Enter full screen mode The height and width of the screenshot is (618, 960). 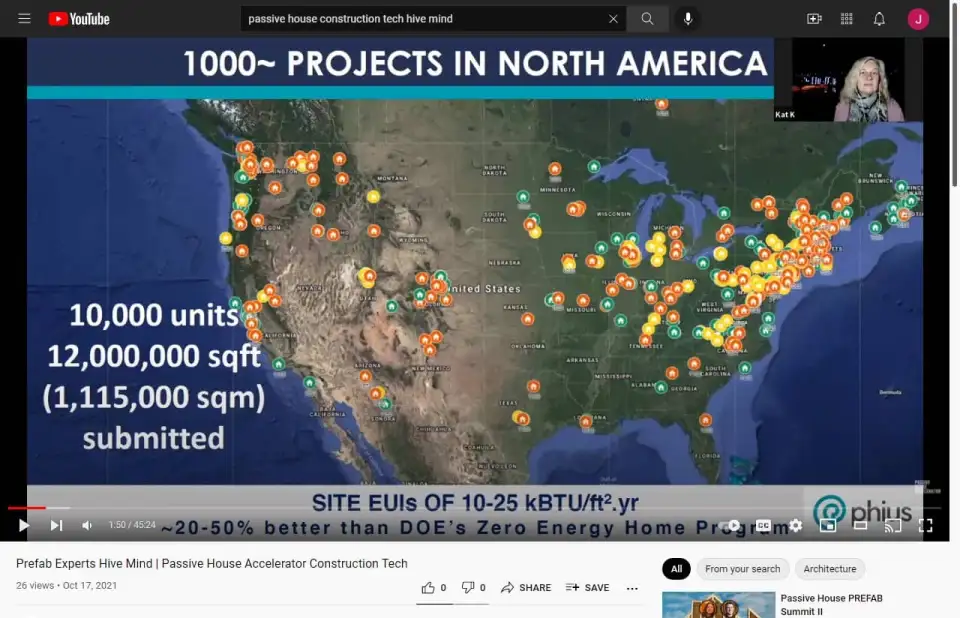(x=925, y=525)
